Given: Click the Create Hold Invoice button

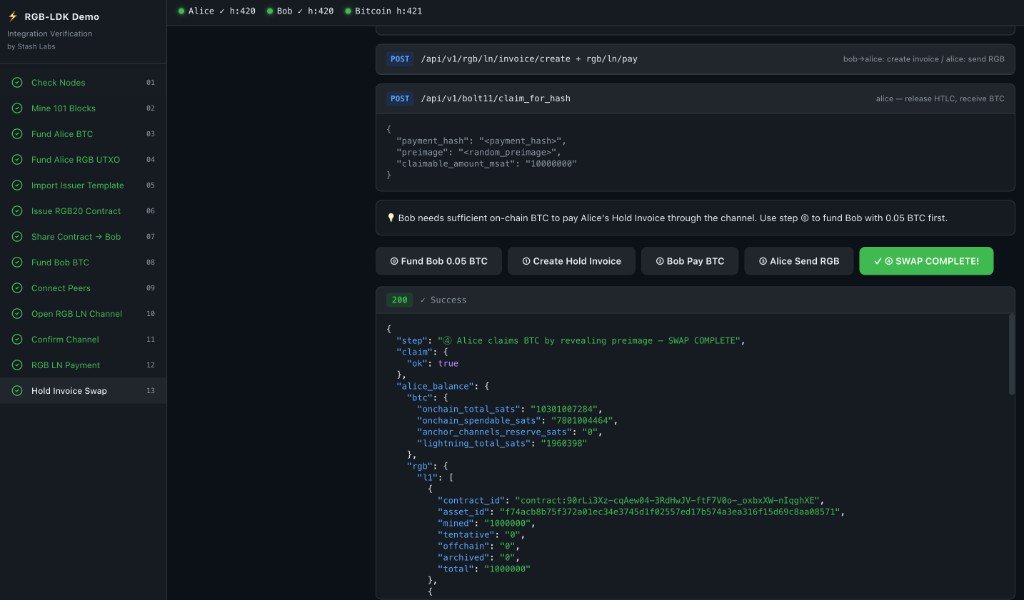Looking at the screenshot, I should click(571, 261).
